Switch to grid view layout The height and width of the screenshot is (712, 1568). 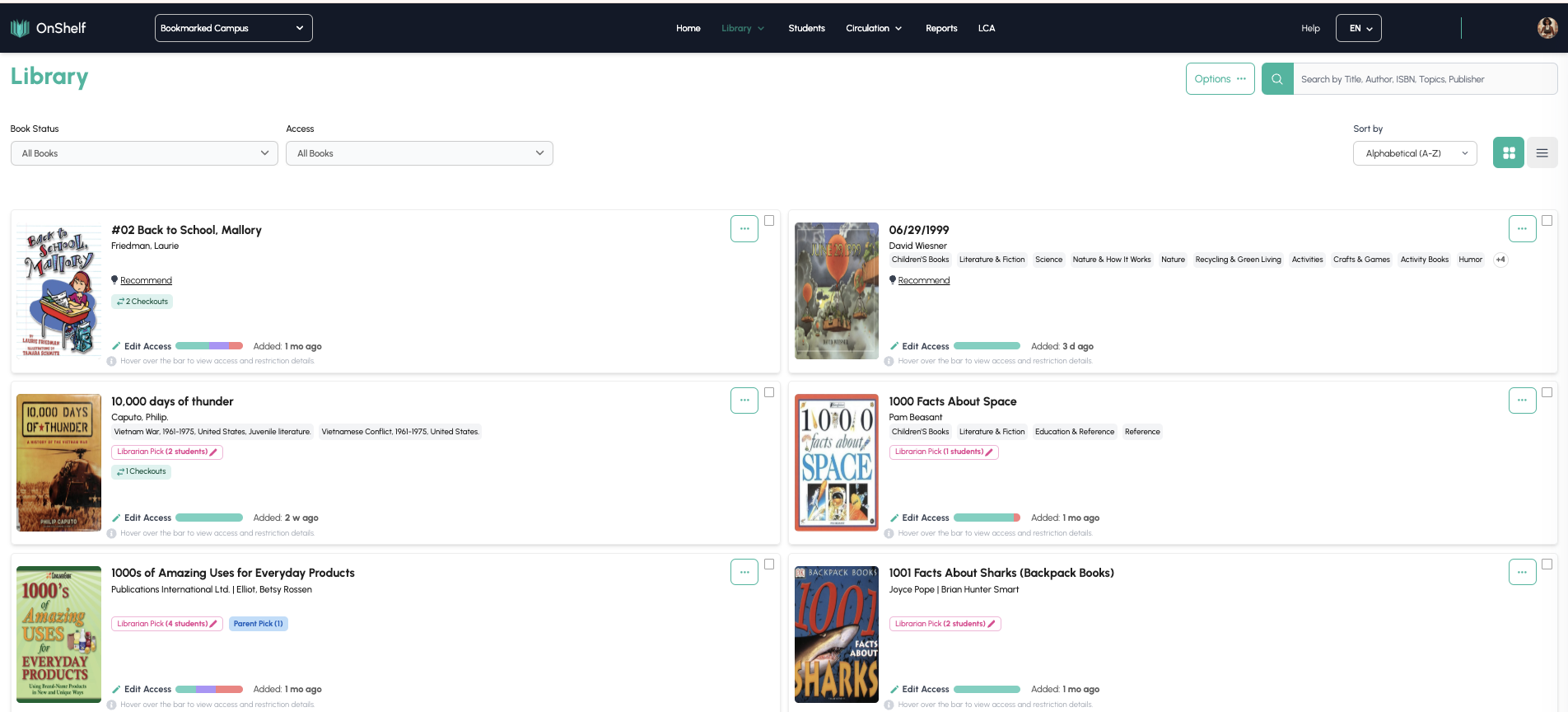coord(1508,153)
